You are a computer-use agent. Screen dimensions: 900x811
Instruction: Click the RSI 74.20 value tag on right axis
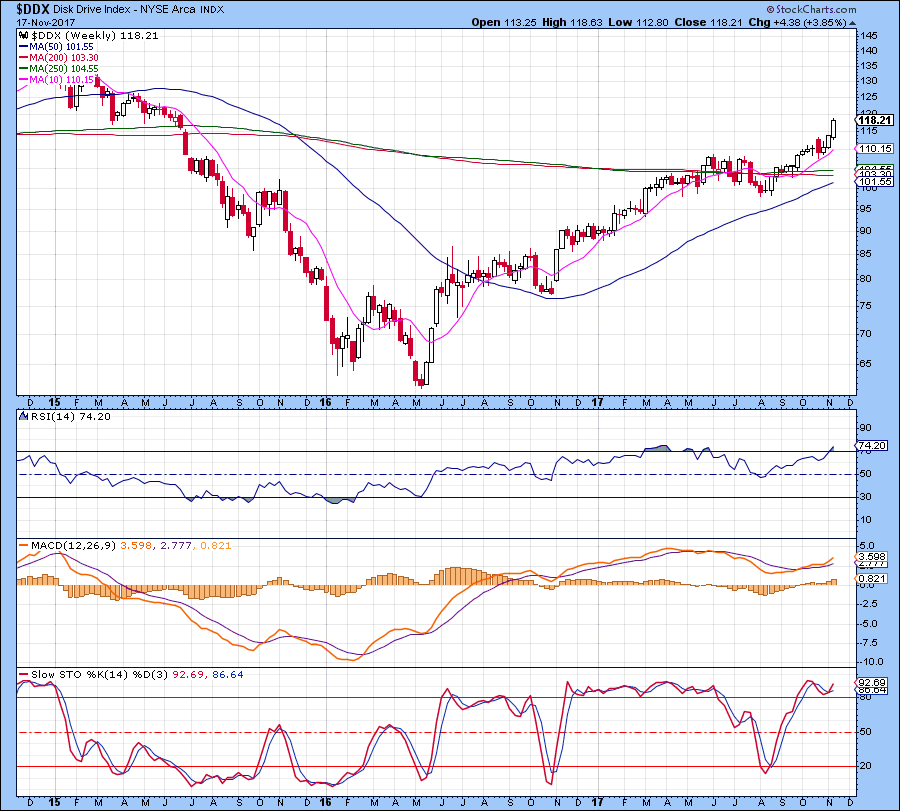pos(872,445)
